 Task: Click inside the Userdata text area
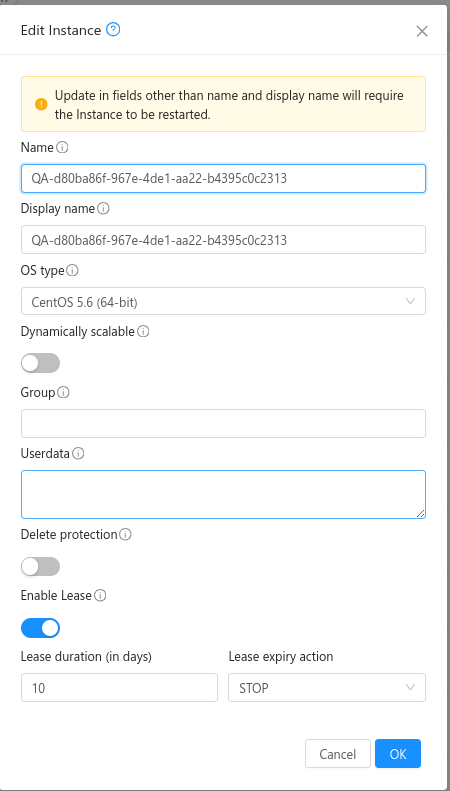coord(223,494)
